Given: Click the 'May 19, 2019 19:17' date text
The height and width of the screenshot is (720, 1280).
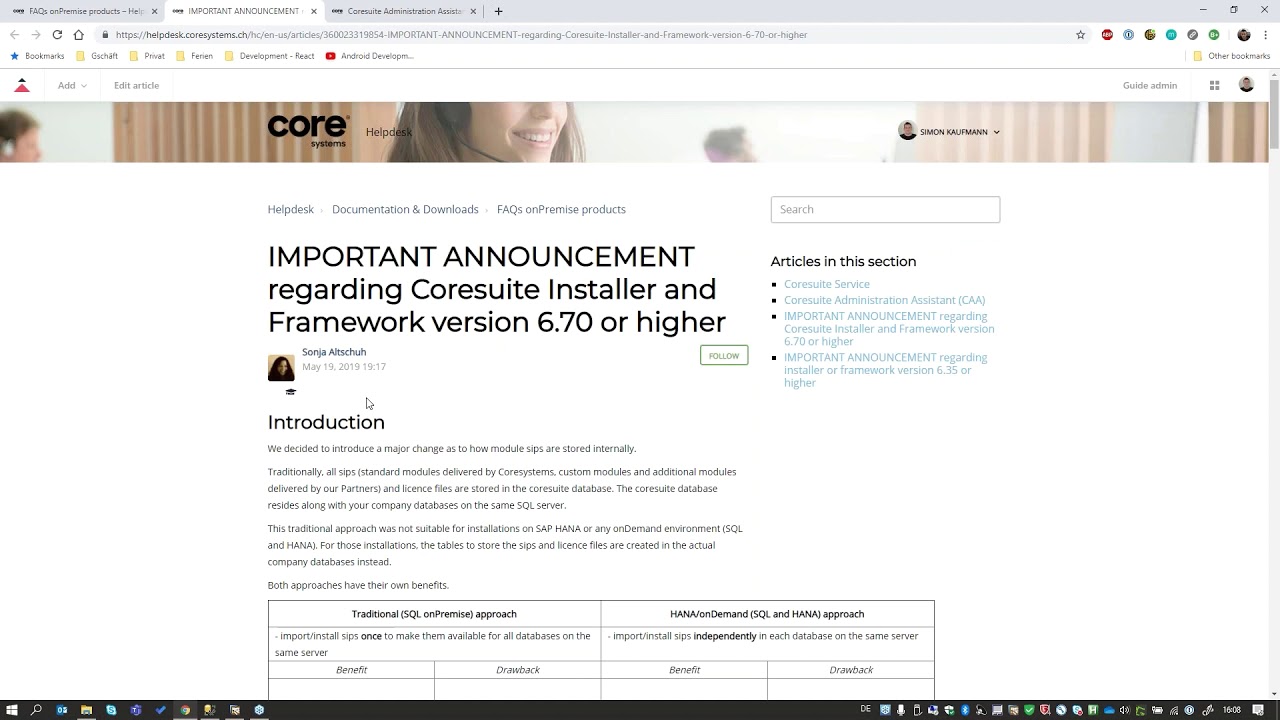Looking at the screenshot, I should [x=344, y=367].
